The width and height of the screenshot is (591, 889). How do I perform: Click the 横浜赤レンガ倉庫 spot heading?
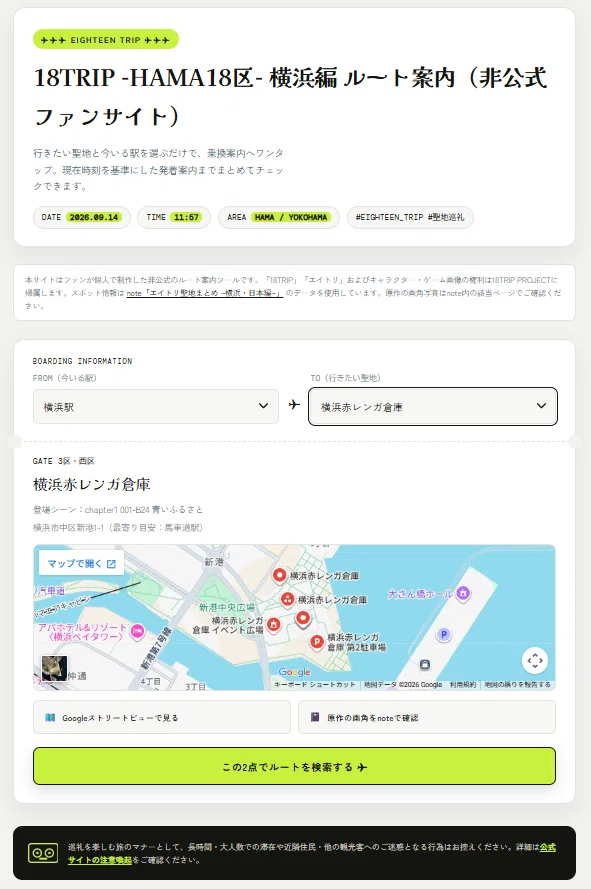pos(91,484)
